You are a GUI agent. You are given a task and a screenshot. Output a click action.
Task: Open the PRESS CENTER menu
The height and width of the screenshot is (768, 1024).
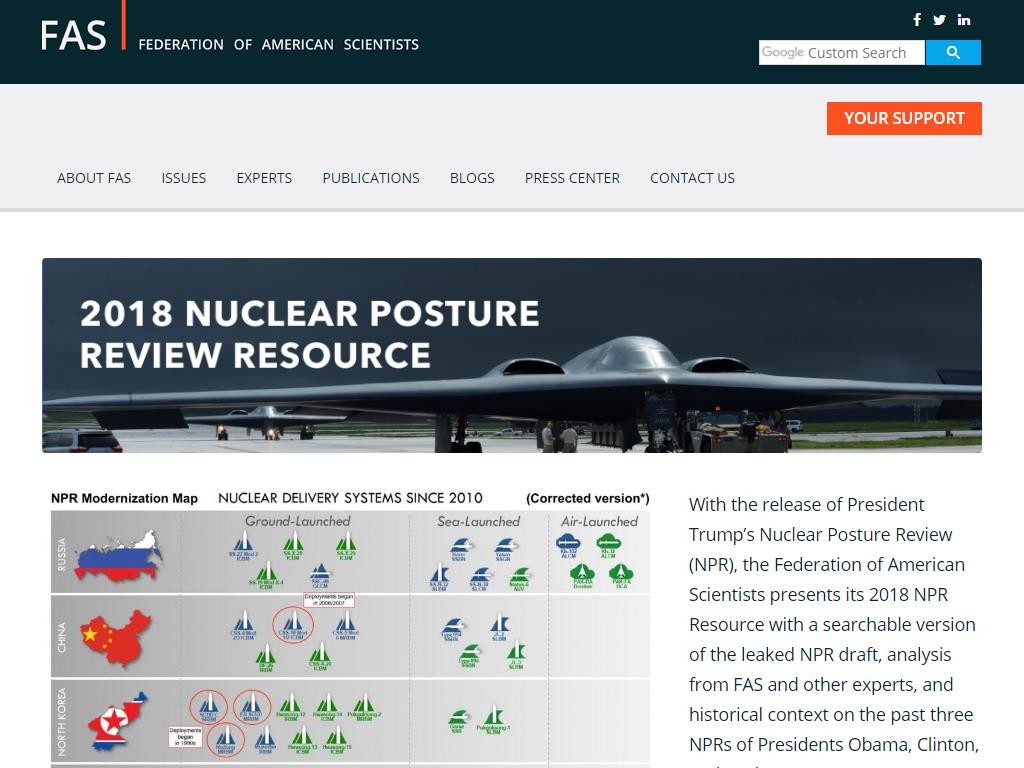coord(572,178)
